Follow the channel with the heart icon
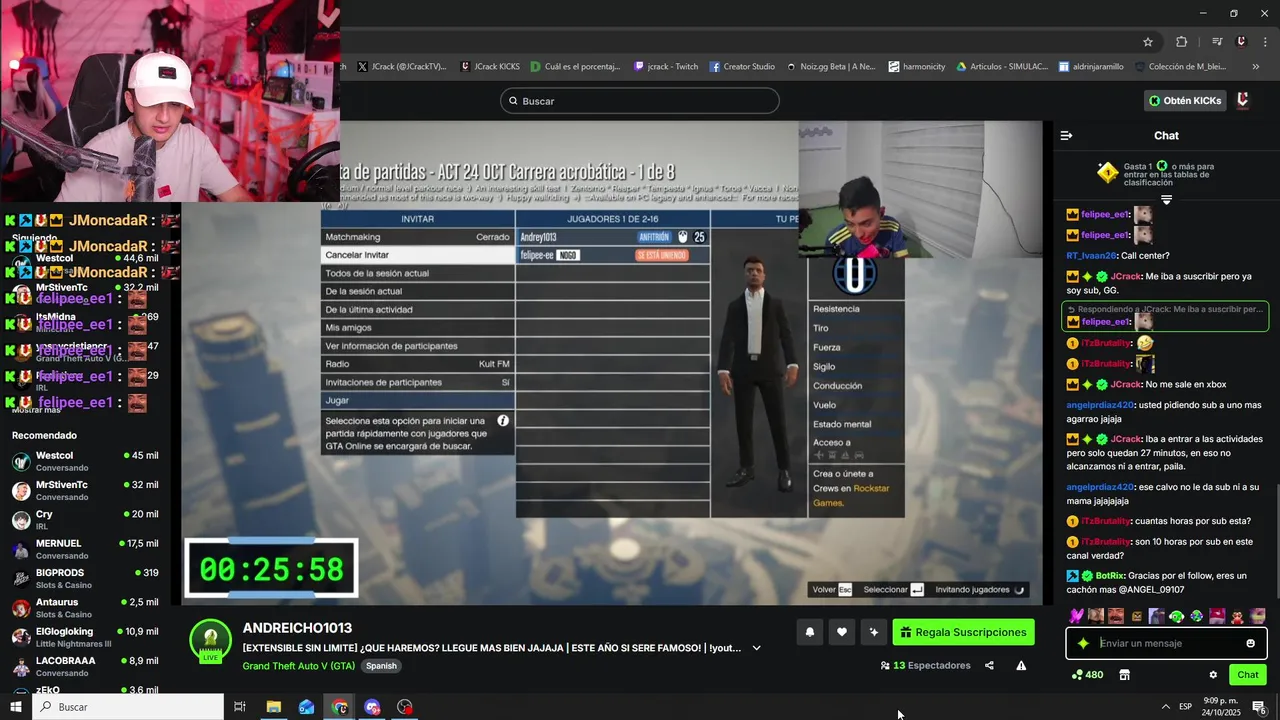The image size is (1280, 720). click(x=842, y=632)
